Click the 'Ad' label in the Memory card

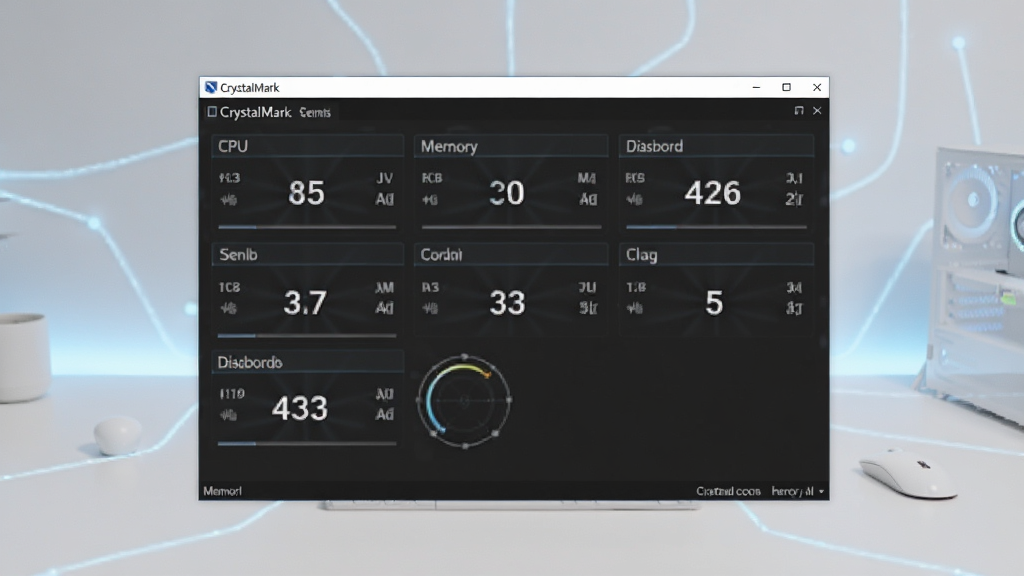[x=588, y=199]
